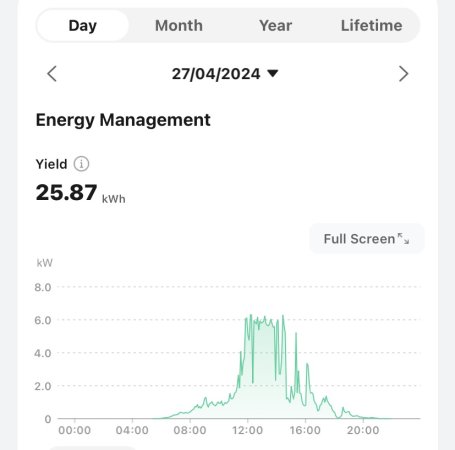Click the 08:00 label on time axis
The width and height of the screenshot is (455, 450).
[190, 430]
